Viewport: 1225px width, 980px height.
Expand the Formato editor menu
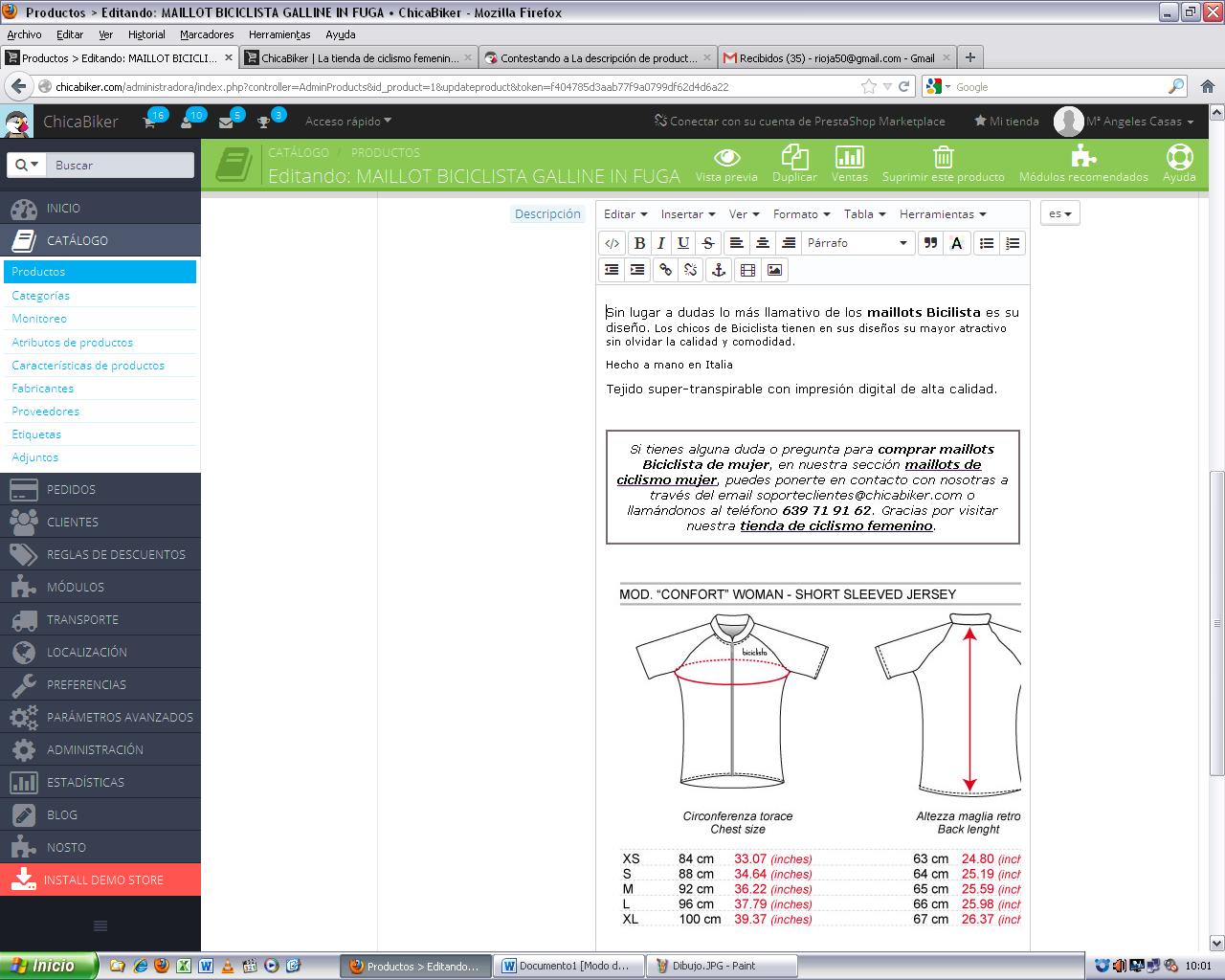click(x=801, y=214)
